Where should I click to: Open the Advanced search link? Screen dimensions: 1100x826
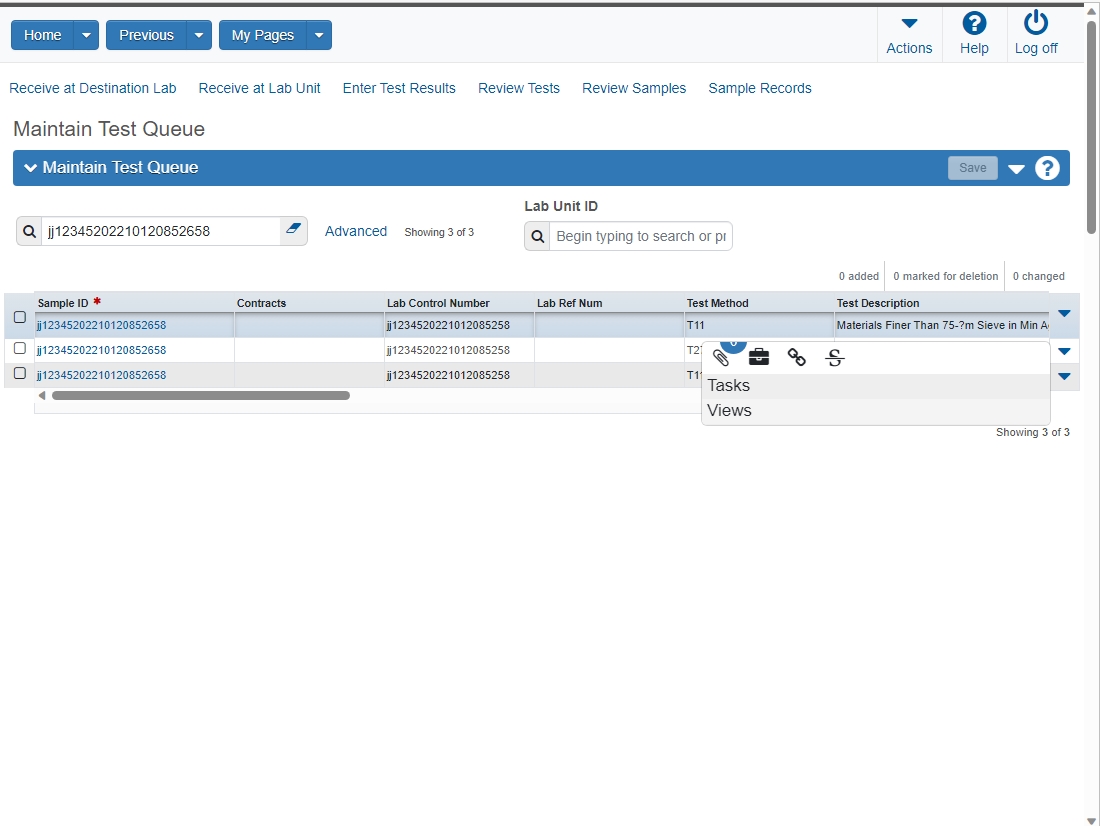[x=356, y=232]
